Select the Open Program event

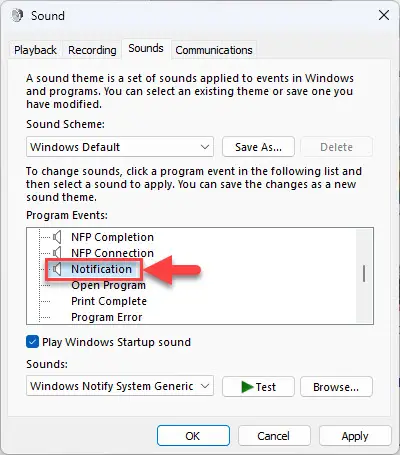coord(108,285)
